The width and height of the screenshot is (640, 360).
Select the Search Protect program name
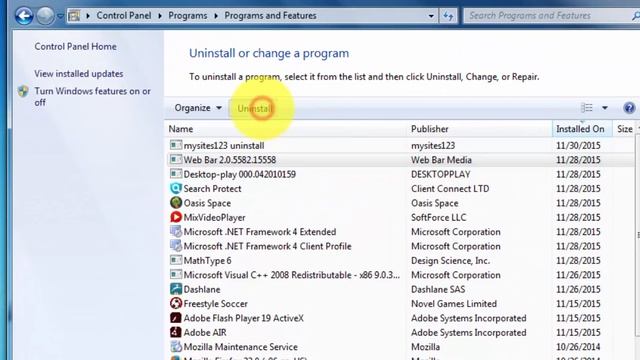[212, 189]
